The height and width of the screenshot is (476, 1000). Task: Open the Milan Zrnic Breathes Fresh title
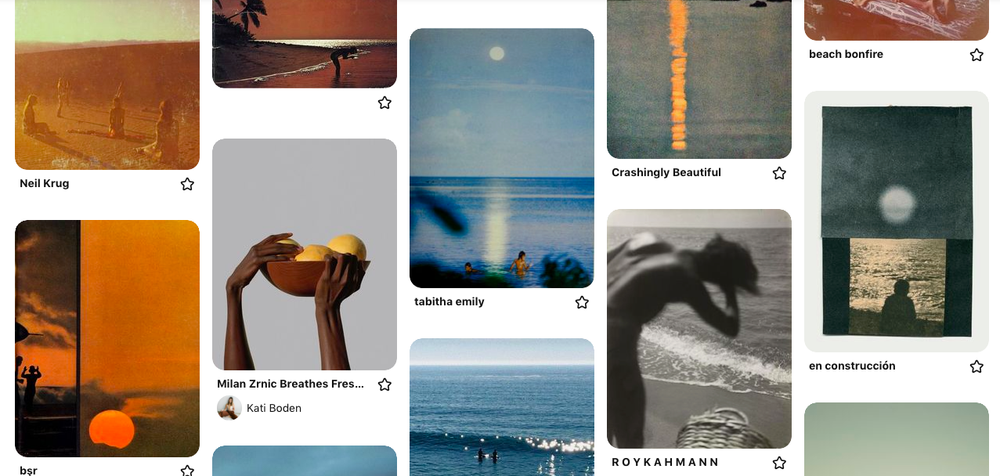pyautogui.click(x=290, y=384)
